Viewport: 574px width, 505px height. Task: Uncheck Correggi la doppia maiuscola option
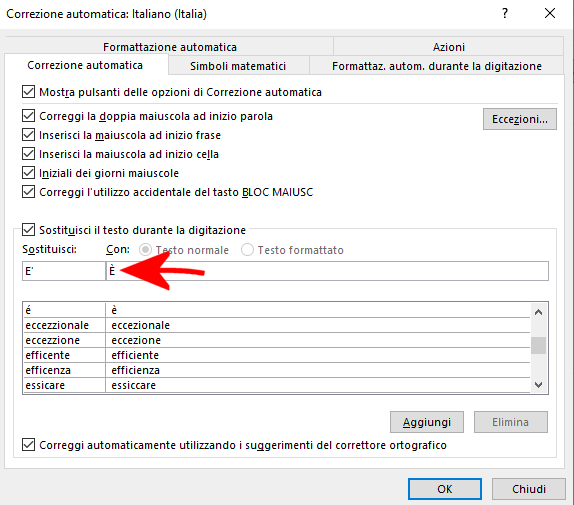[x=29, y=116]
